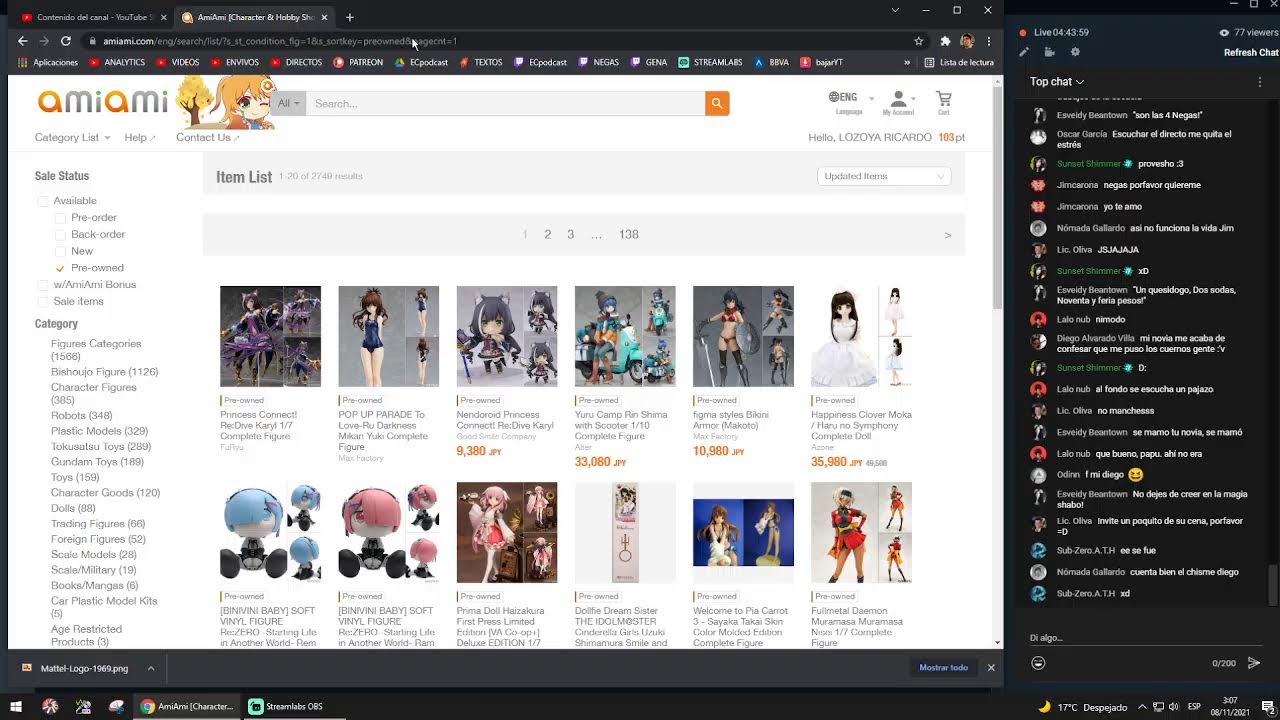
Task: Open a new browser tab with plus
Action: [x=349, y=17]
